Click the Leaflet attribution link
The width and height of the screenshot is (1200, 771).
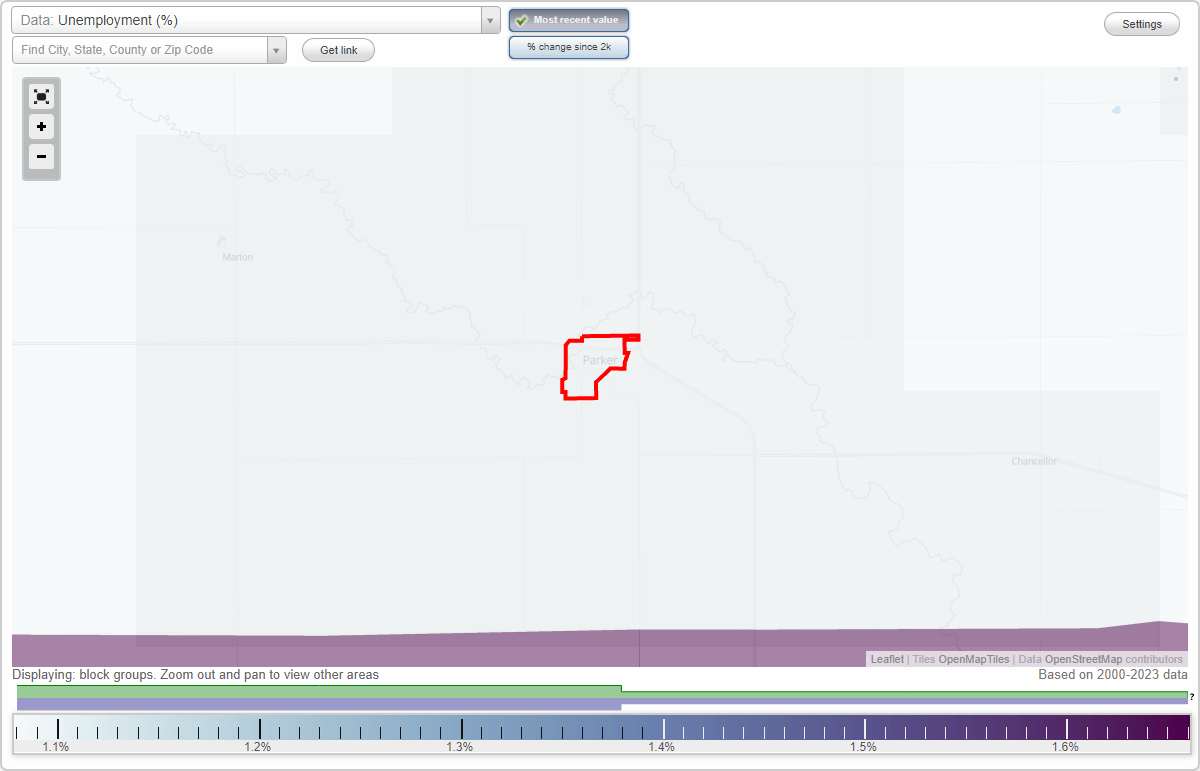click(886, 659)
